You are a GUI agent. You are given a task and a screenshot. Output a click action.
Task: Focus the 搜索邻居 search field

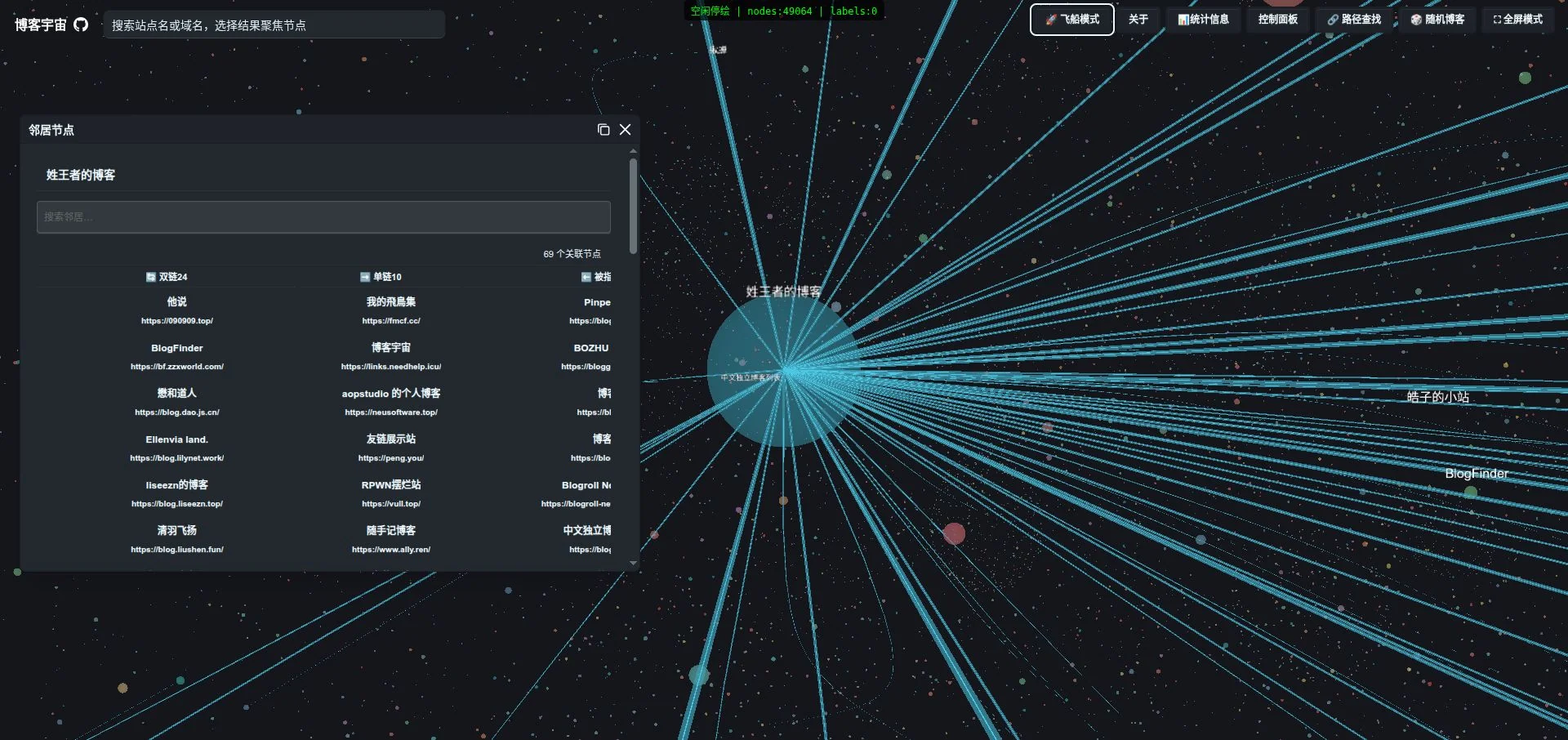tap(323, 217)
